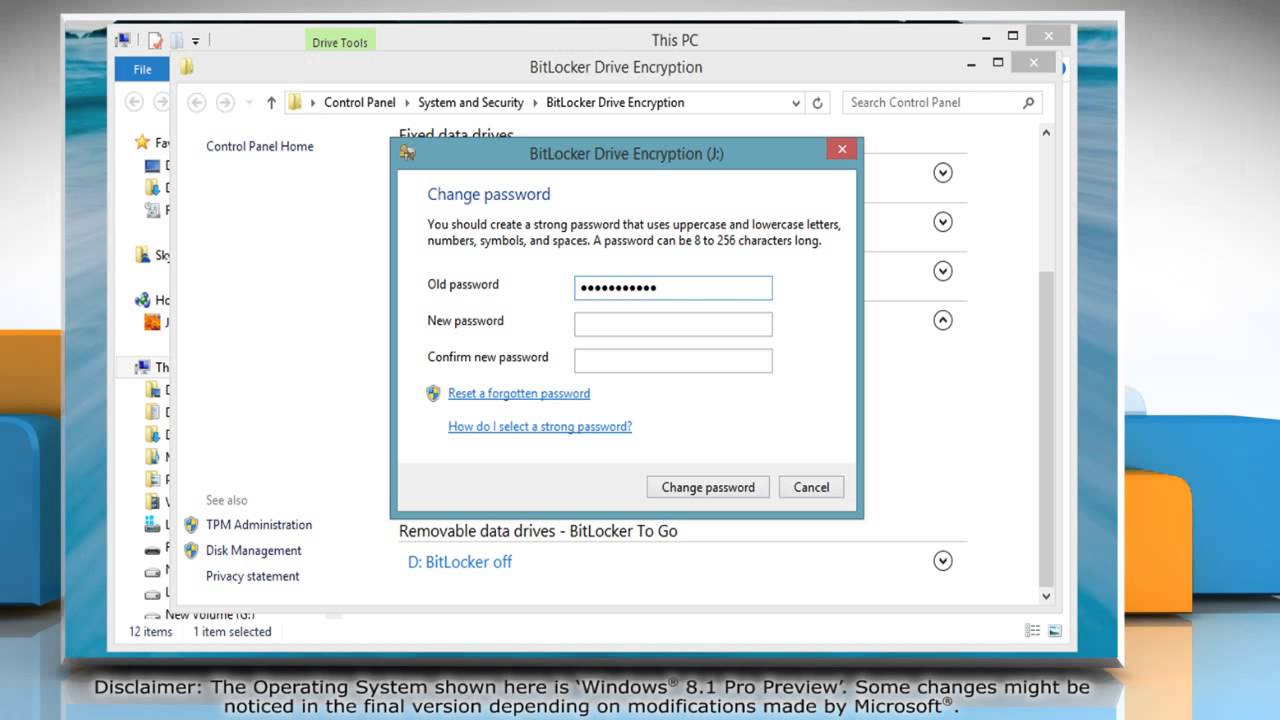
Task: Open the address bar history dropdown
Action: pos(796,102)
